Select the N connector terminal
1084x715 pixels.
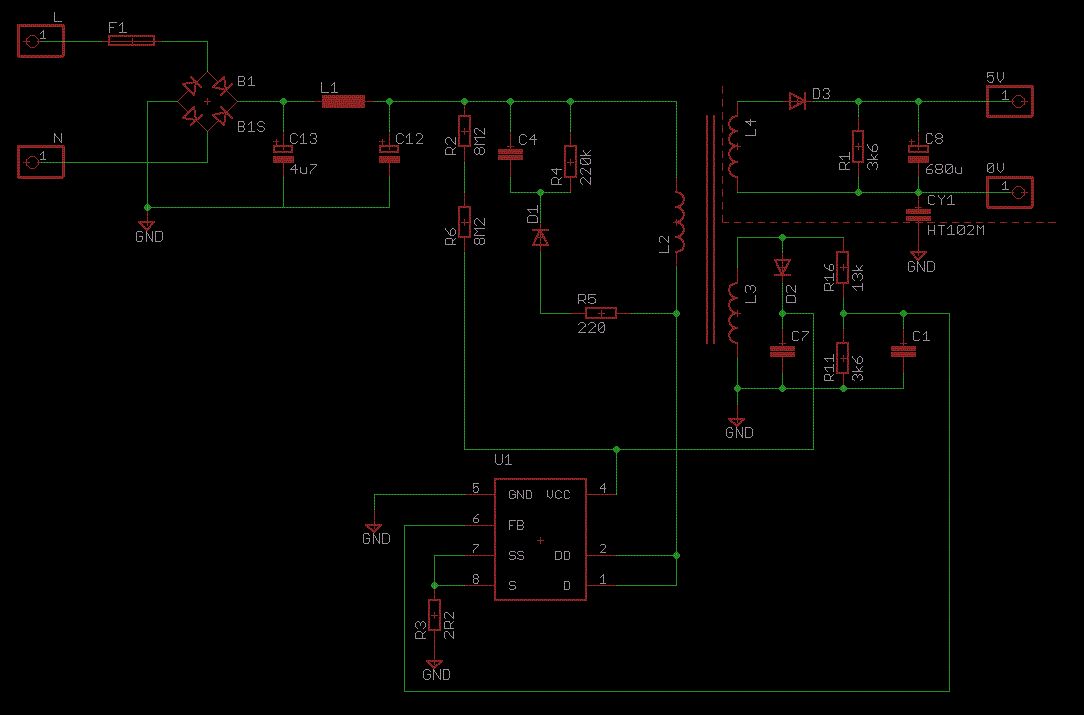pos(41,162)
